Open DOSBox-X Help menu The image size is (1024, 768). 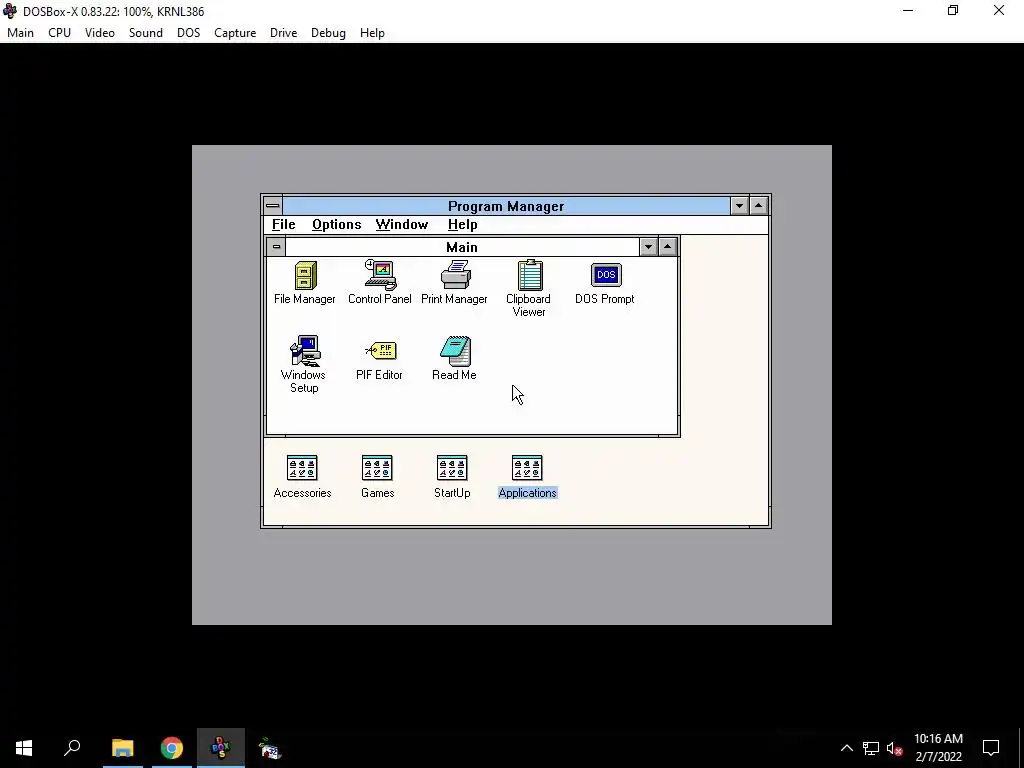click(x=372, y=33)
